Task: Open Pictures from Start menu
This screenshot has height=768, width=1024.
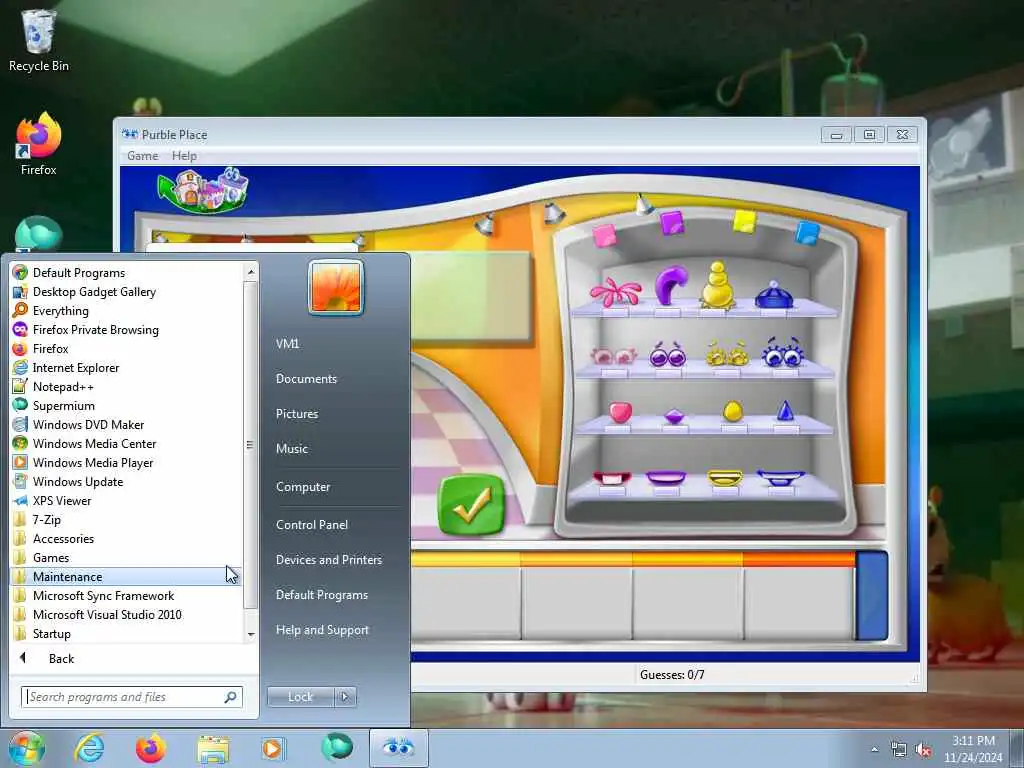Action: coord(297,413)
